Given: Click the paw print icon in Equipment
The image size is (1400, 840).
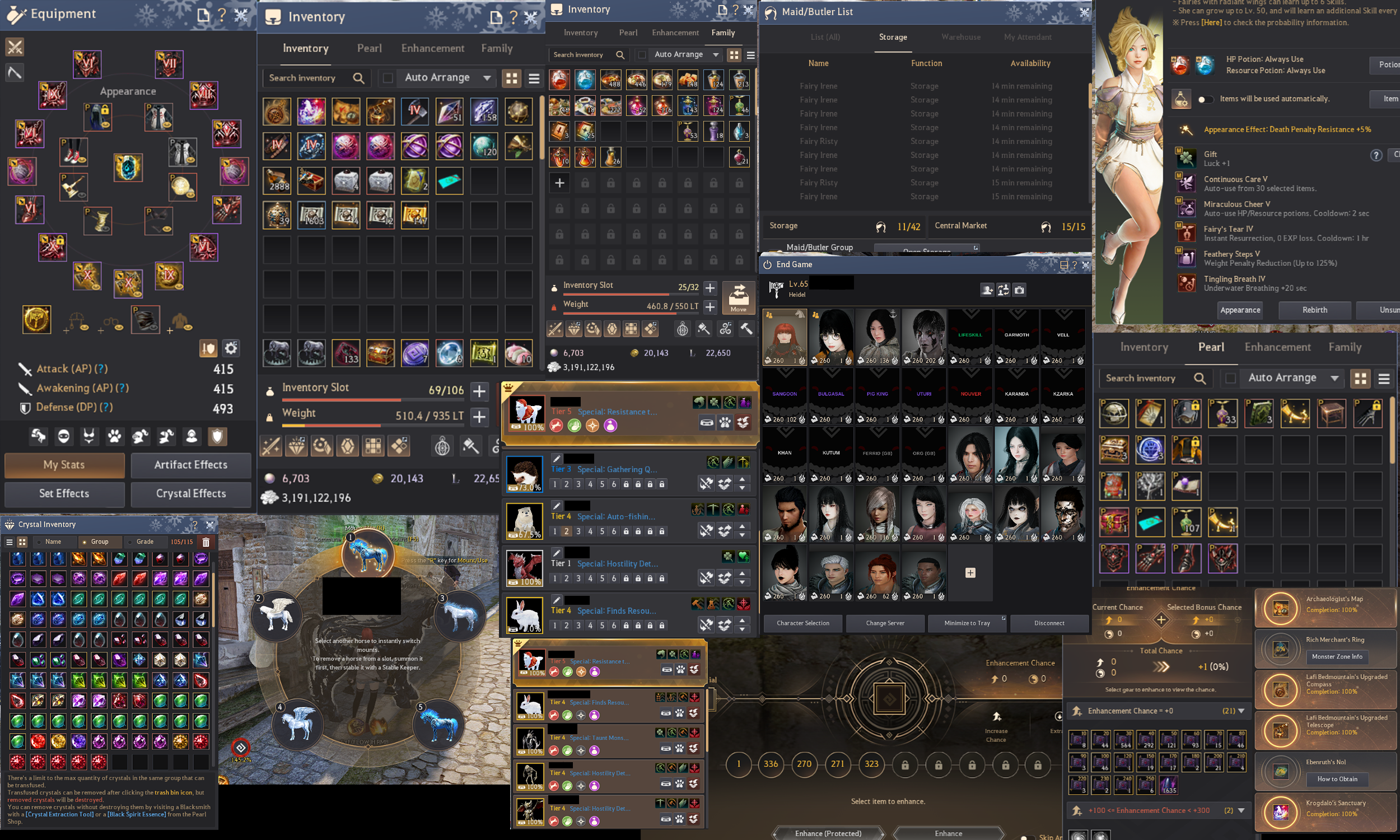Looking at the screenshot, I should [114, 436].
